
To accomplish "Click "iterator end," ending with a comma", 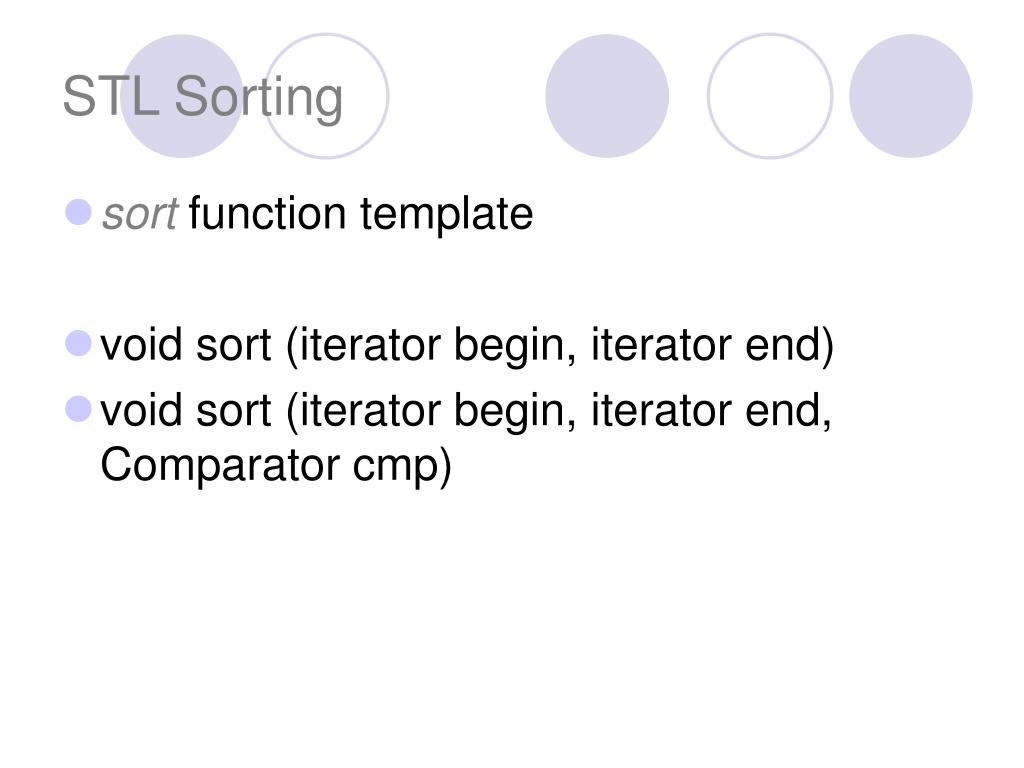I will coord(711,411).
